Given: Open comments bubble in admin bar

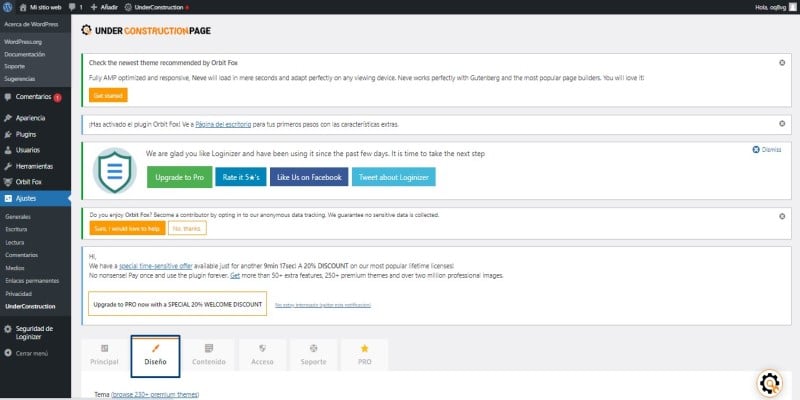Looking at the screenshot, I should point(76,7).
